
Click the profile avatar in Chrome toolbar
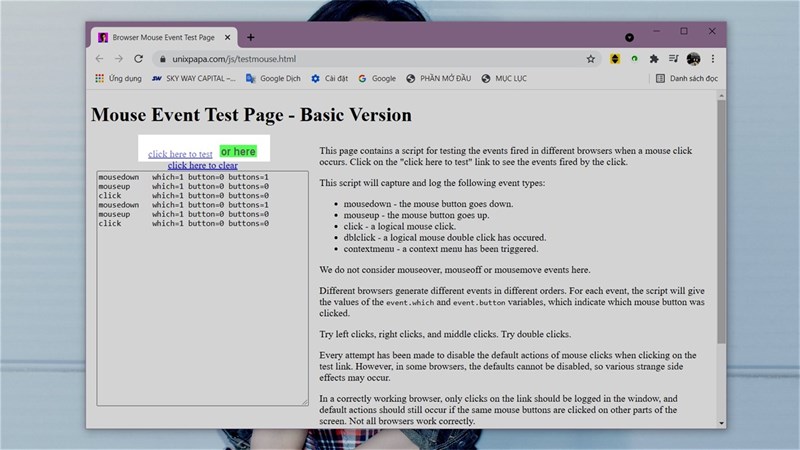pos(693,59)
